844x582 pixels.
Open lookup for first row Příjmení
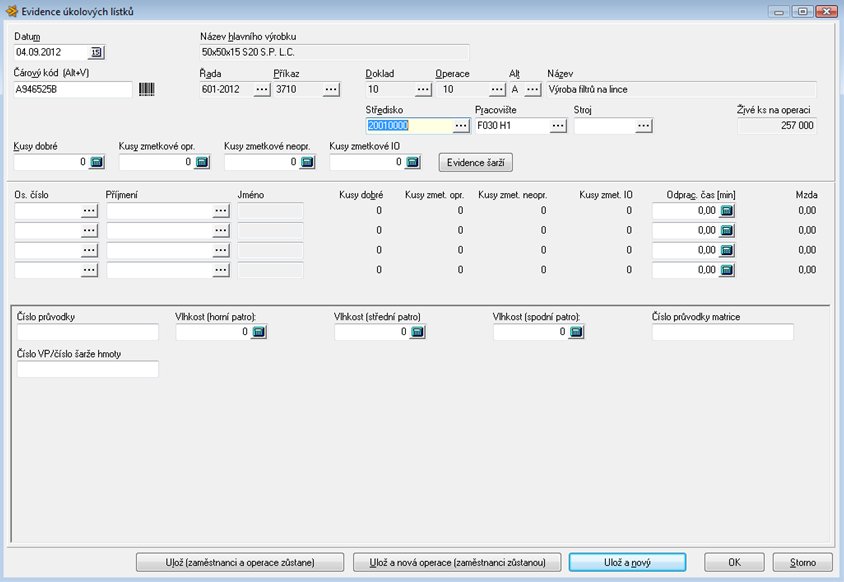pos(221,211)
